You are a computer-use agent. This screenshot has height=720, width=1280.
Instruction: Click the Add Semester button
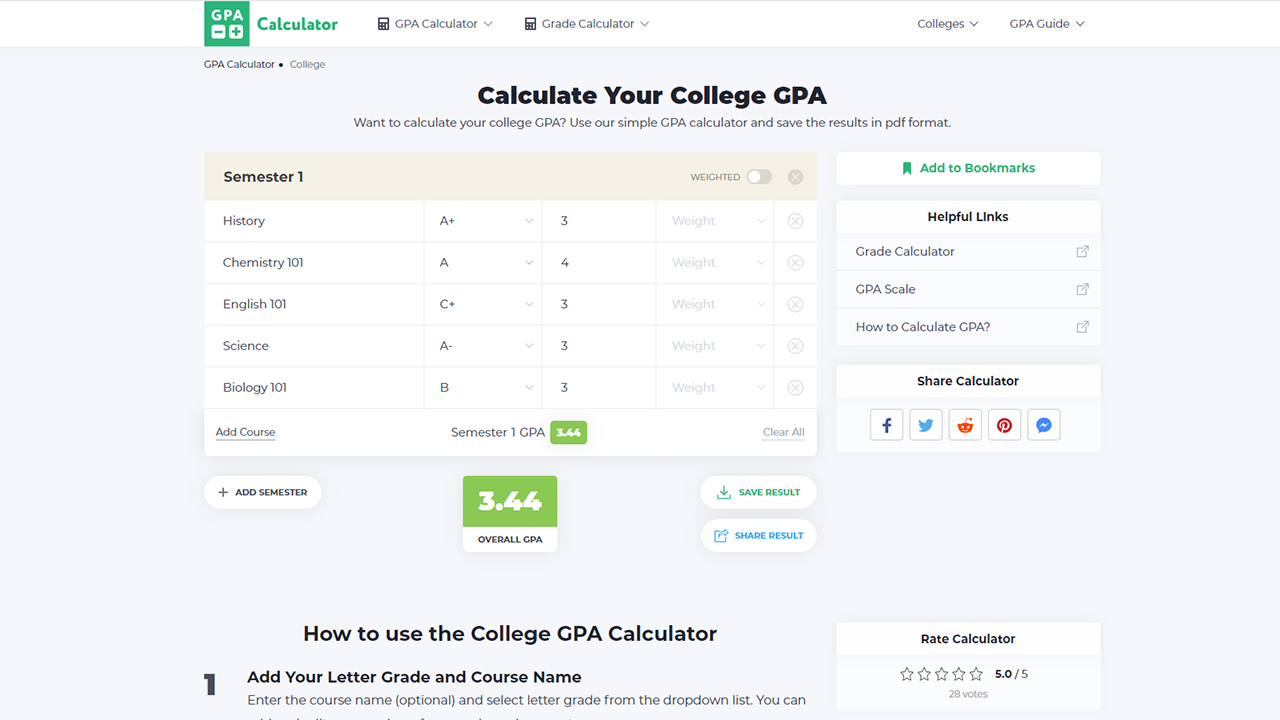[263, 492]
